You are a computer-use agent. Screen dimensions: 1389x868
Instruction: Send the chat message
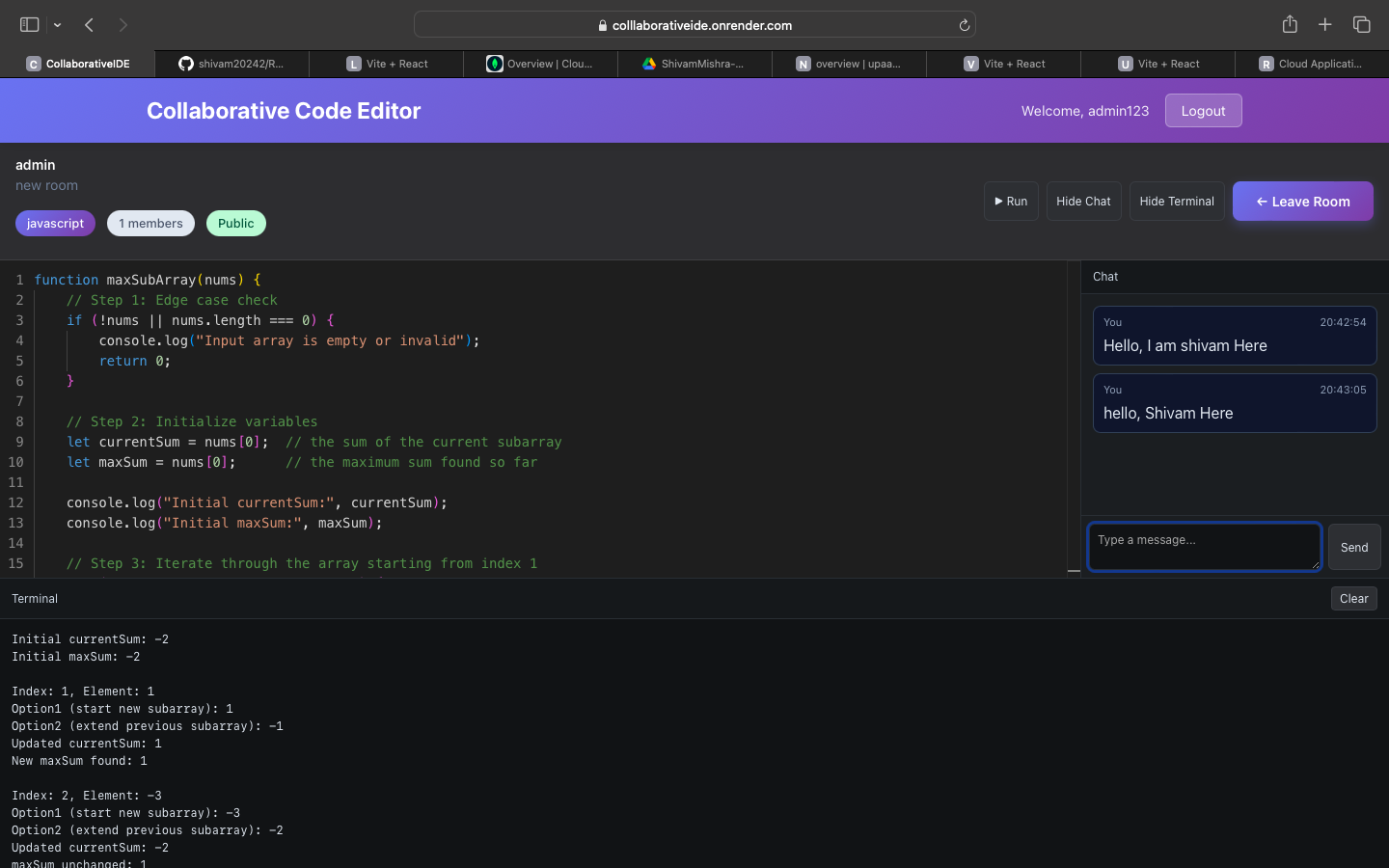[x=1354, y=547]
